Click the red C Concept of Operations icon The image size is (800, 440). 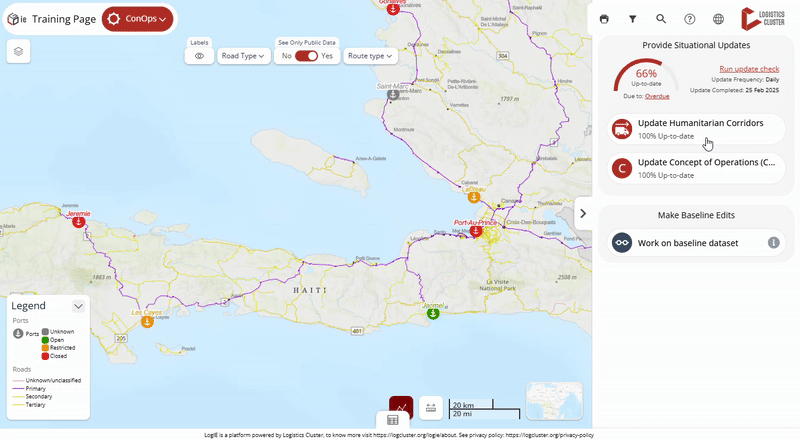coord(622,168)
